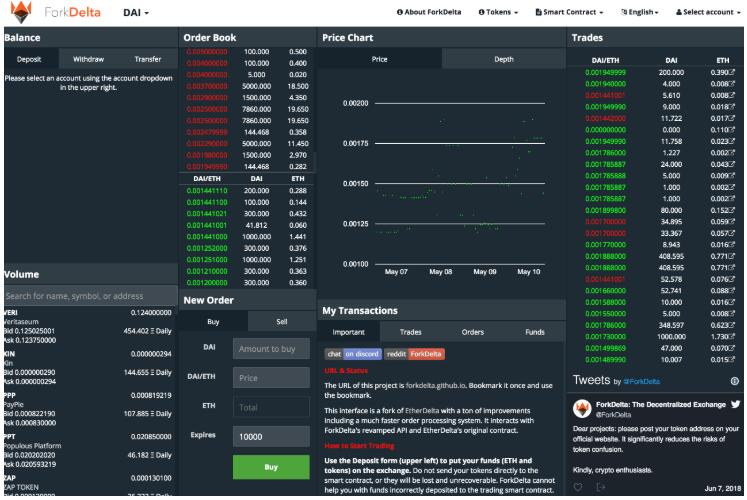
Task: Select buy order priced 0.001441110
Action: coord(247,190)
